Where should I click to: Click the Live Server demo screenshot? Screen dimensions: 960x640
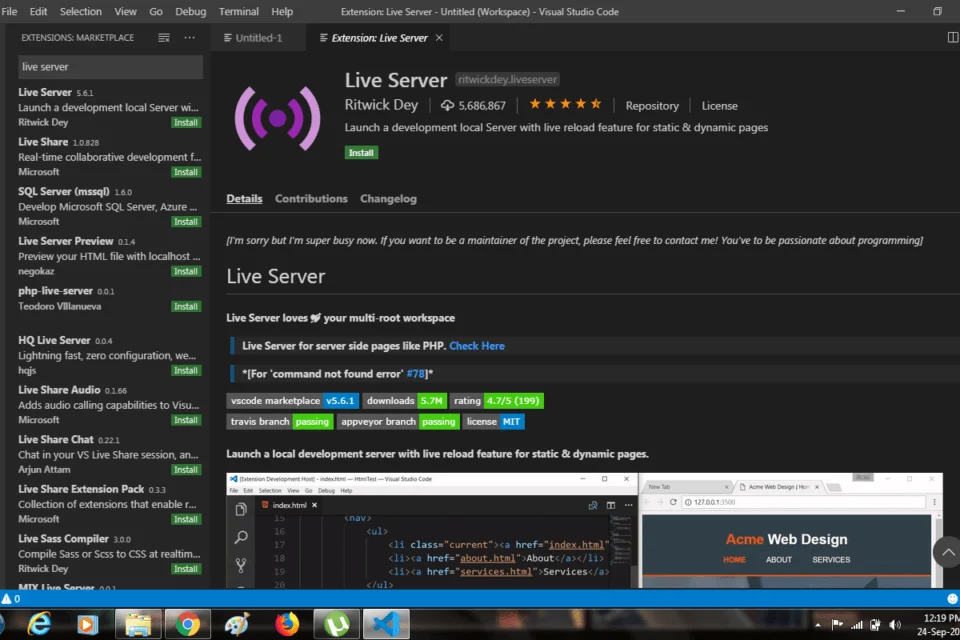tap(584, 530)
